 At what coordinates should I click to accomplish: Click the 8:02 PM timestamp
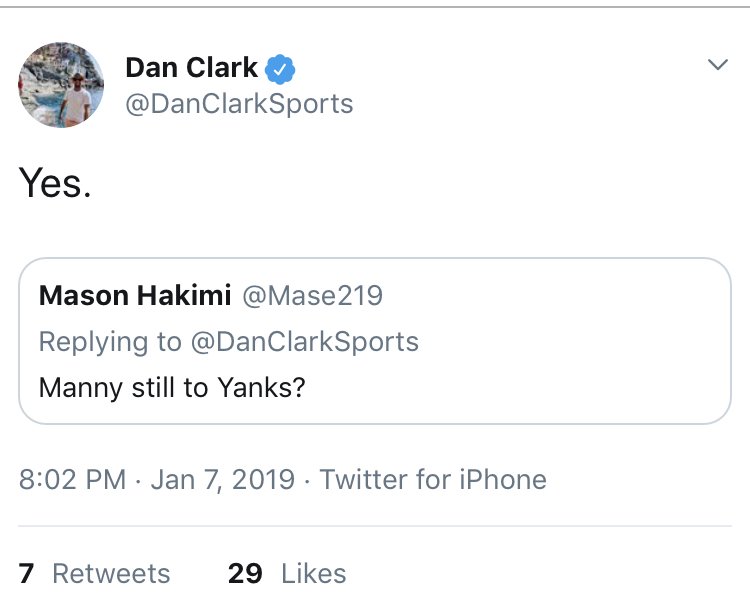pos(72,479)
